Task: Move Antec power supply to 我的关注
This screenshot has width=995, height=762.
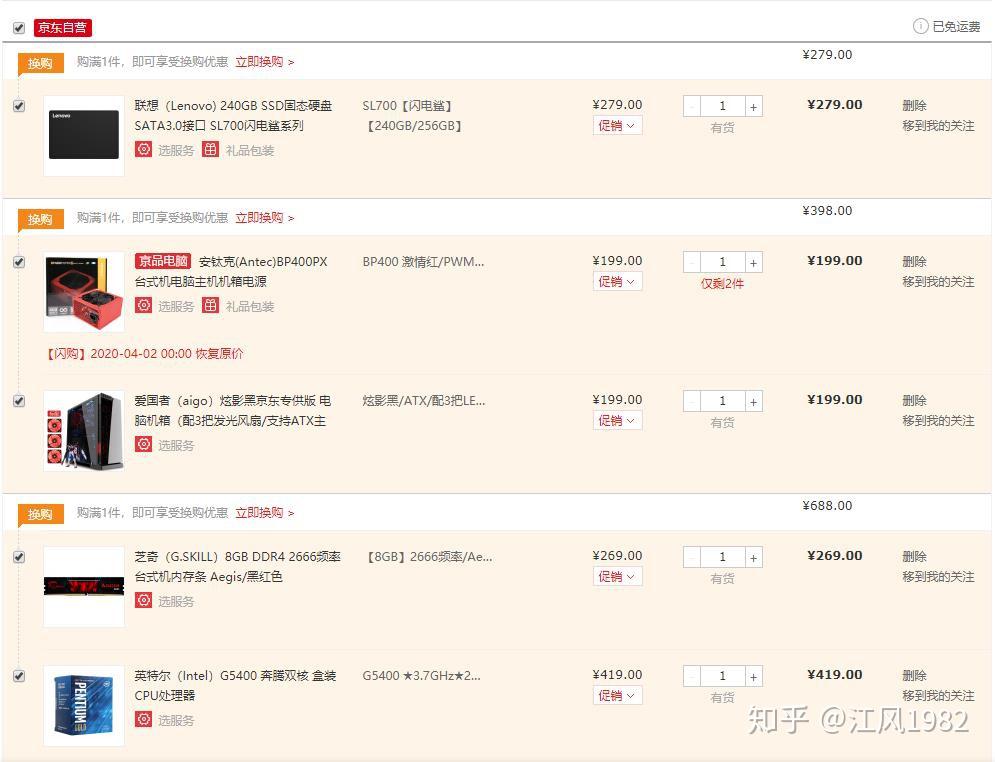Action: coord(939,282)
